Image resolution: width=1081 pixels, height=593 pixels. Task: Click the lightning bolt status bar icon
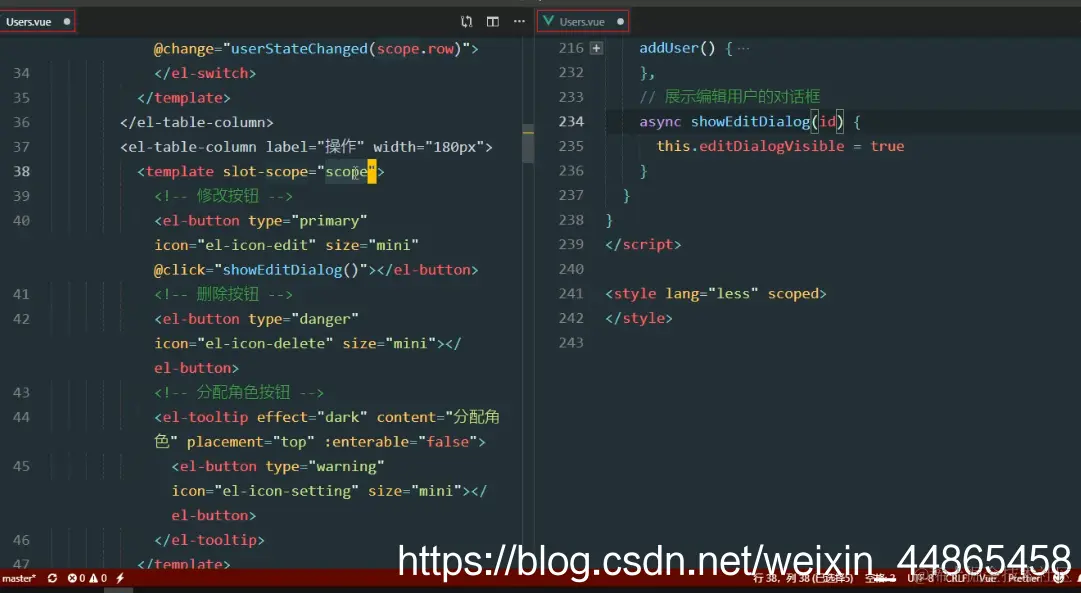[120, 579]
